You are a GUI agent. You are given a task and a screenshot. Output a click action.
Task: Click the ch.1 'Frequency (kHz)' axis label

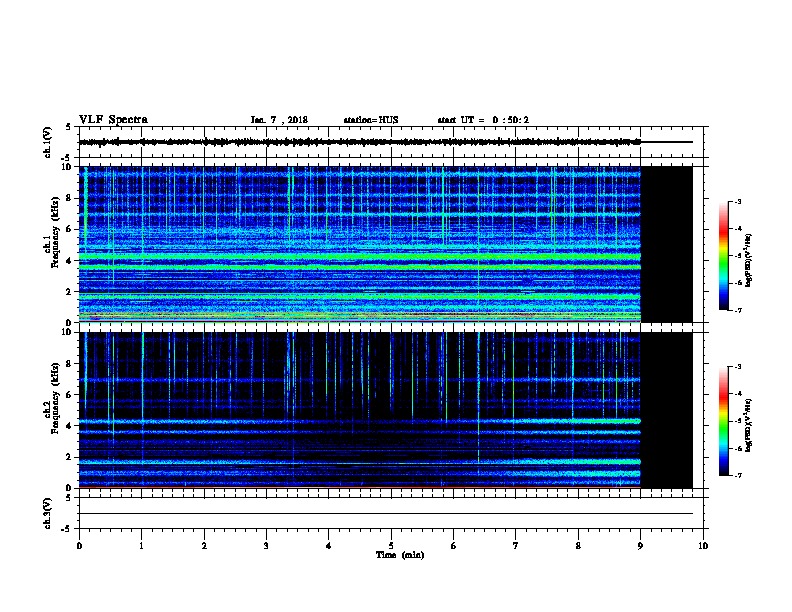coord(55,233)
